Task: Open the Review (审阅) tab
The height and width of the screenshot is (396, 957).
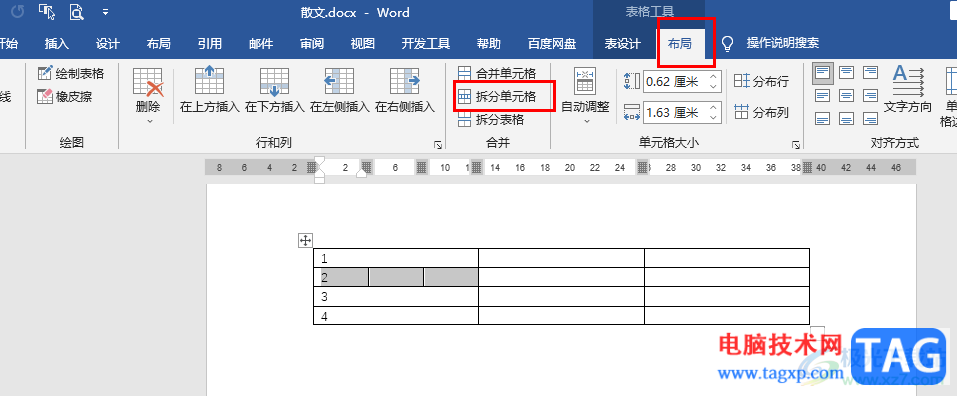Action: 312,43
